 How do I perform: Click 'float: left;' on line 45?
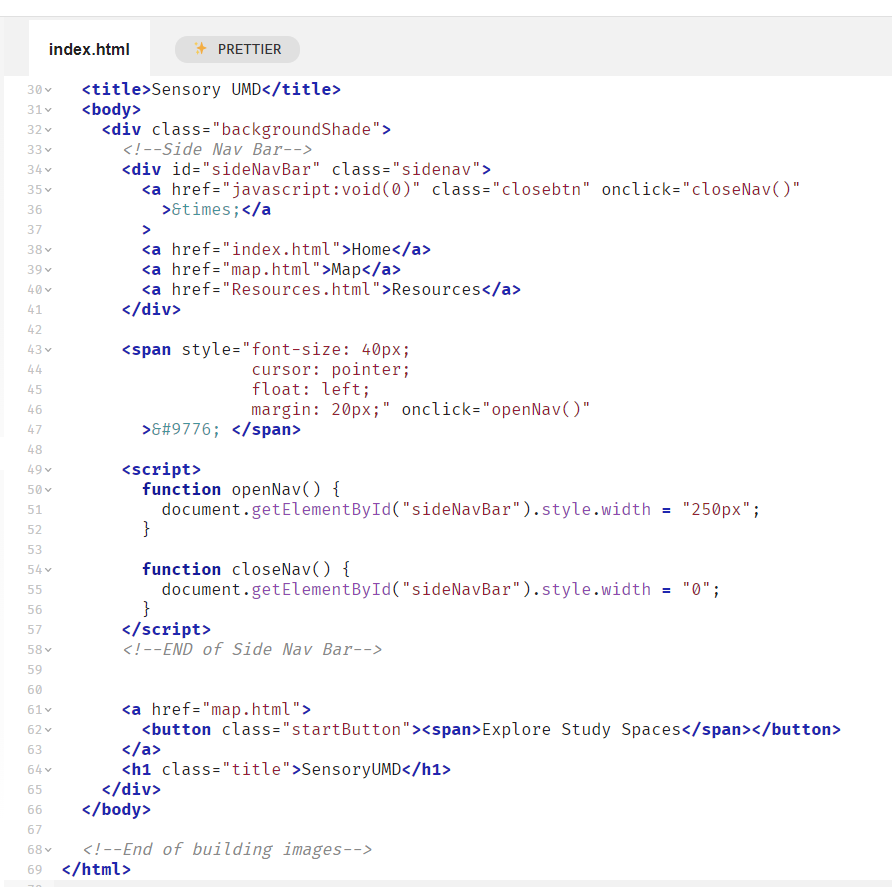coord(311,390)
